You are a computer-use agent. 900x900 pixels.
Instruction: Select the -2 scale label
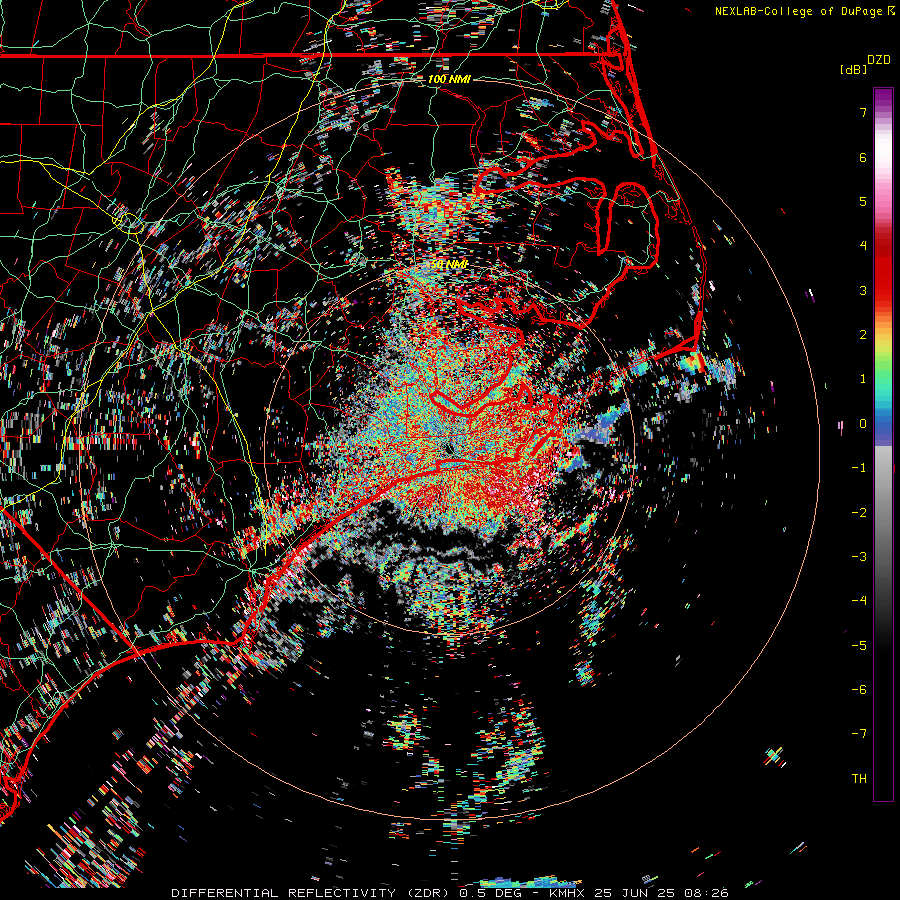pos(859,513)
